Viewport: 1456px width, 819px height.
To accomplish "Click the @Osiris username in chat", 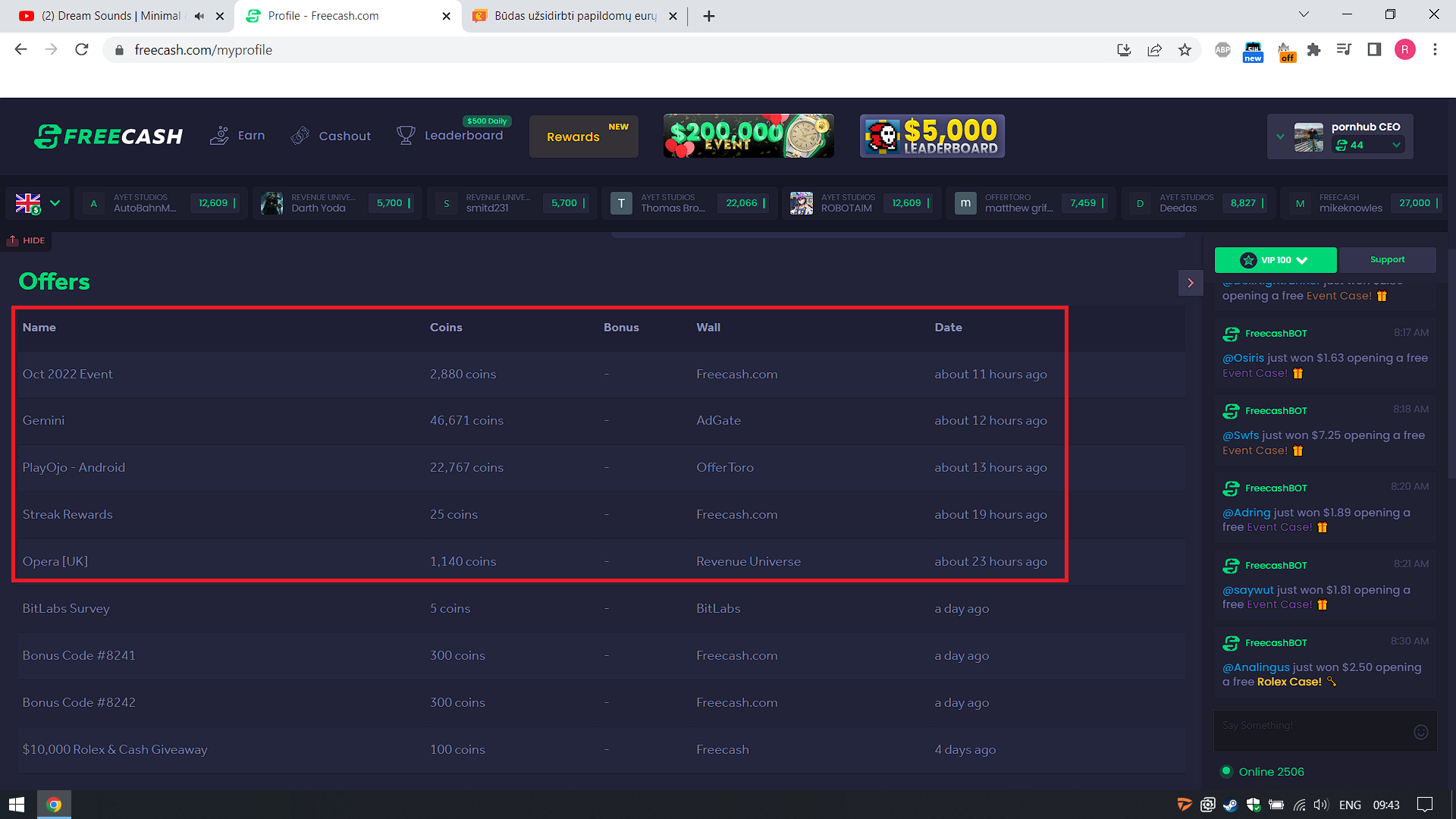I will [x=1243, y=358].
